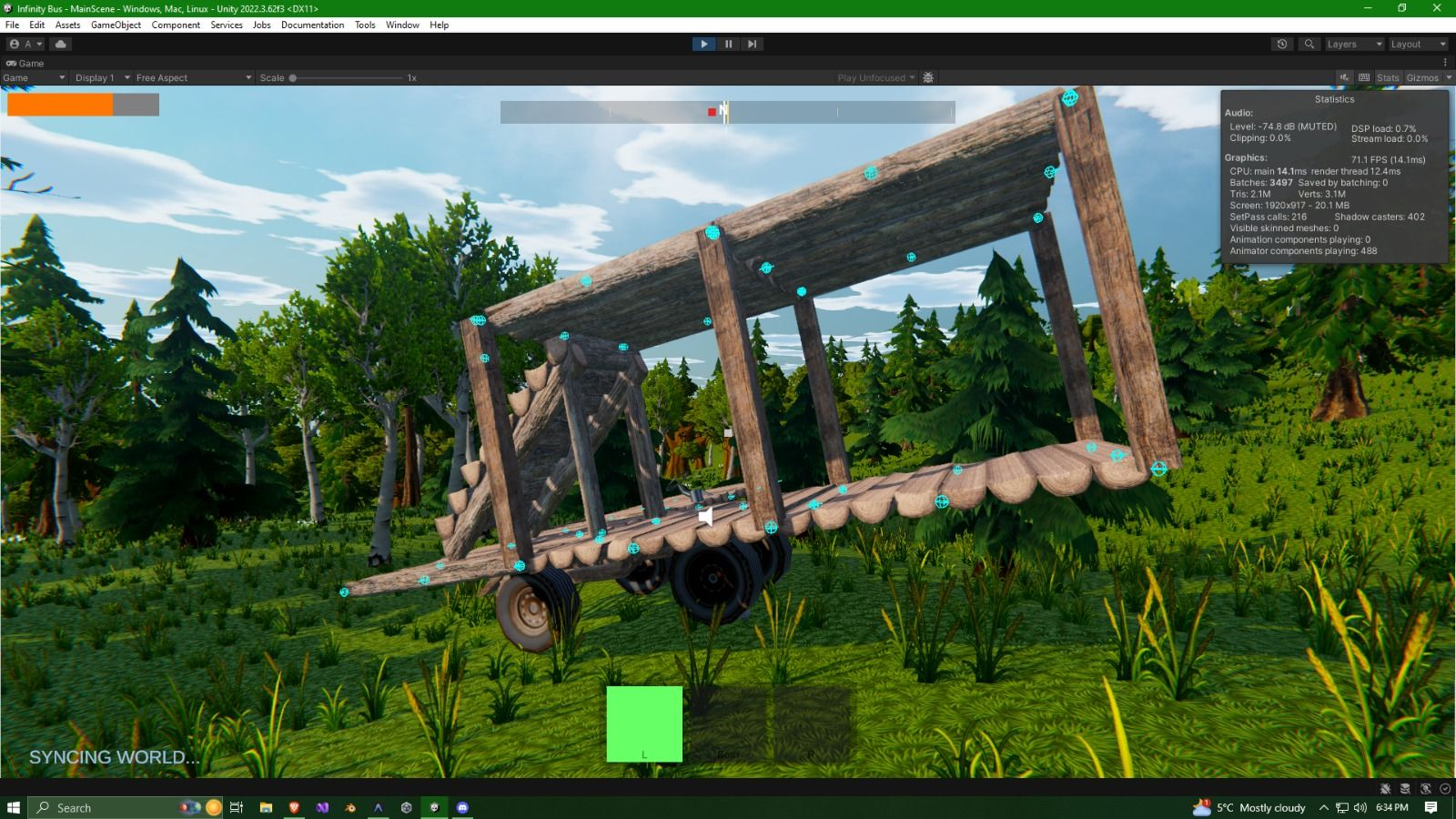The height and width of the screenshot is (819, 1456).
Task: Open the Unity cloud services icon
Action: pos(61,44)
